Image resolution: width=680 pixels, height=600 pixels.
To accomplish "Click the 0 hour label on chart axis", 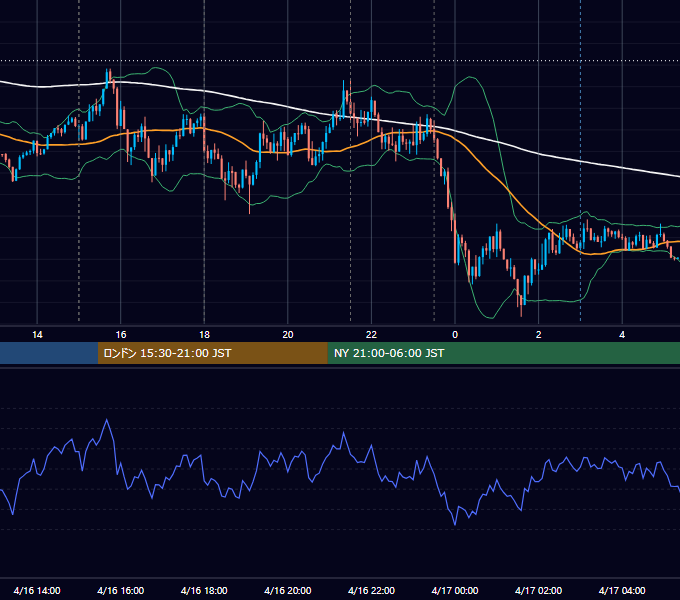I will pyautogui.click(x=455, y=335).
